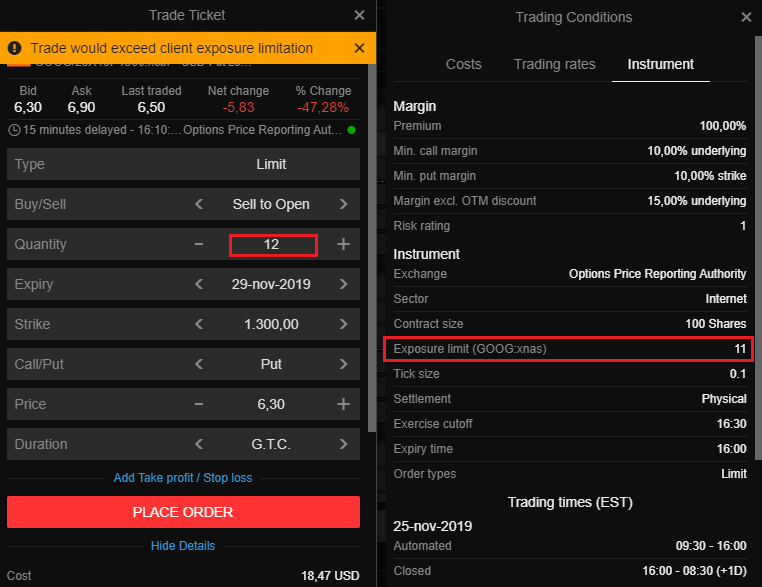762x587 pixels.
Task: Change Buy/Sell with the right arrow
Action: (x=343, y=204)
